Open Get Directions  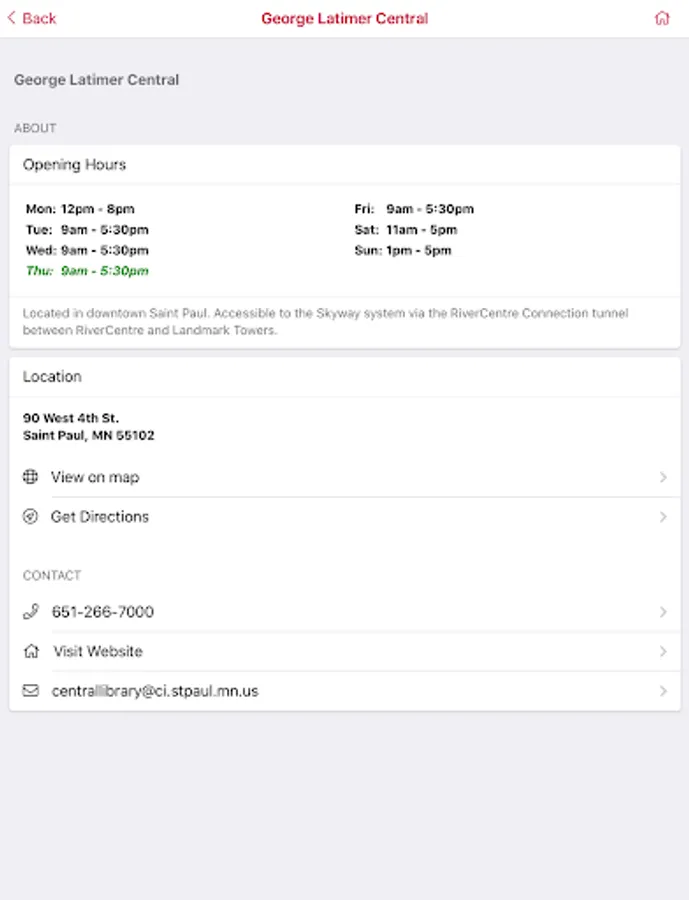pos(100,517)
